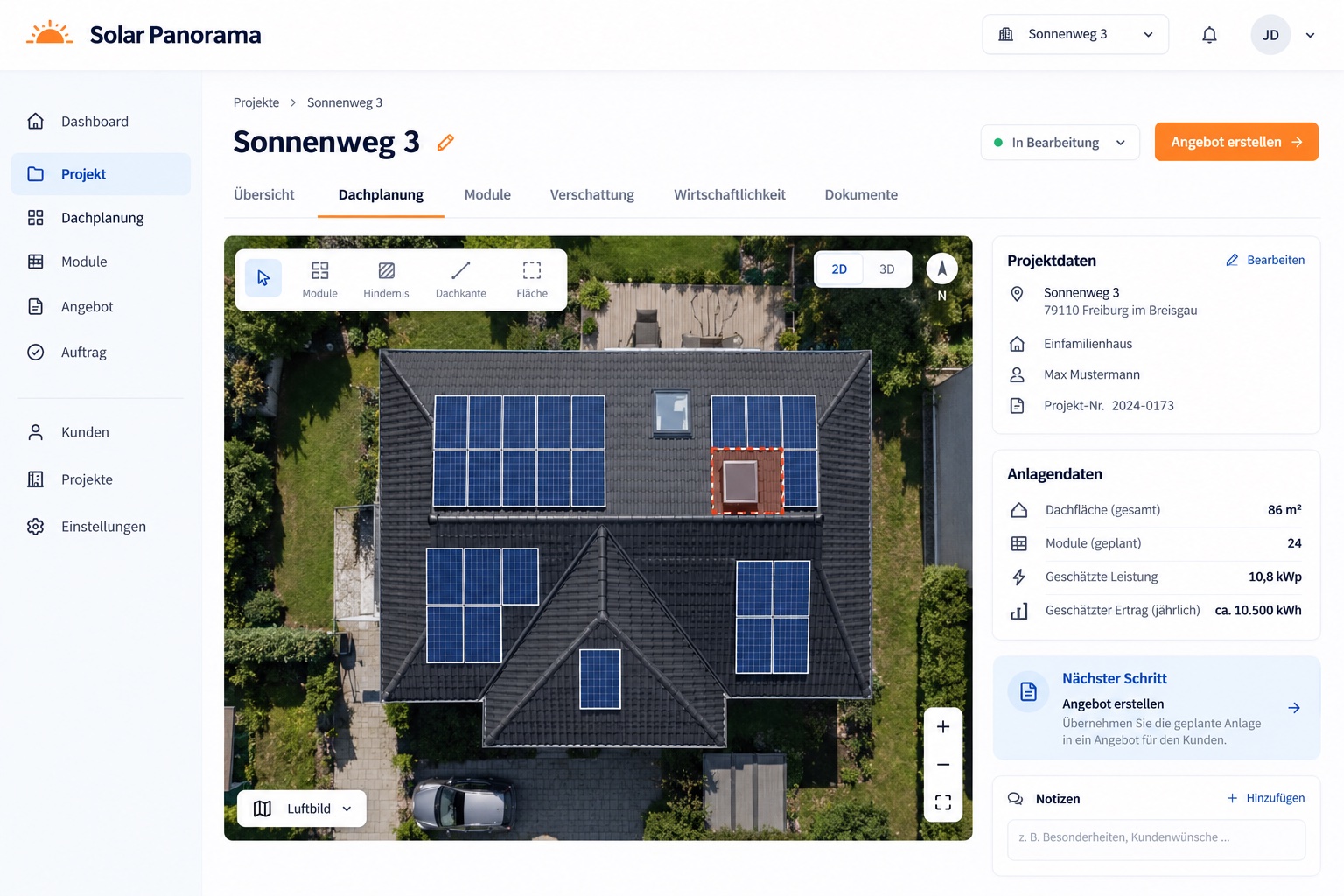The image size is (1344, 896).
Task: Open the Sonnenweg 3 project selector
Action: 1075,35
